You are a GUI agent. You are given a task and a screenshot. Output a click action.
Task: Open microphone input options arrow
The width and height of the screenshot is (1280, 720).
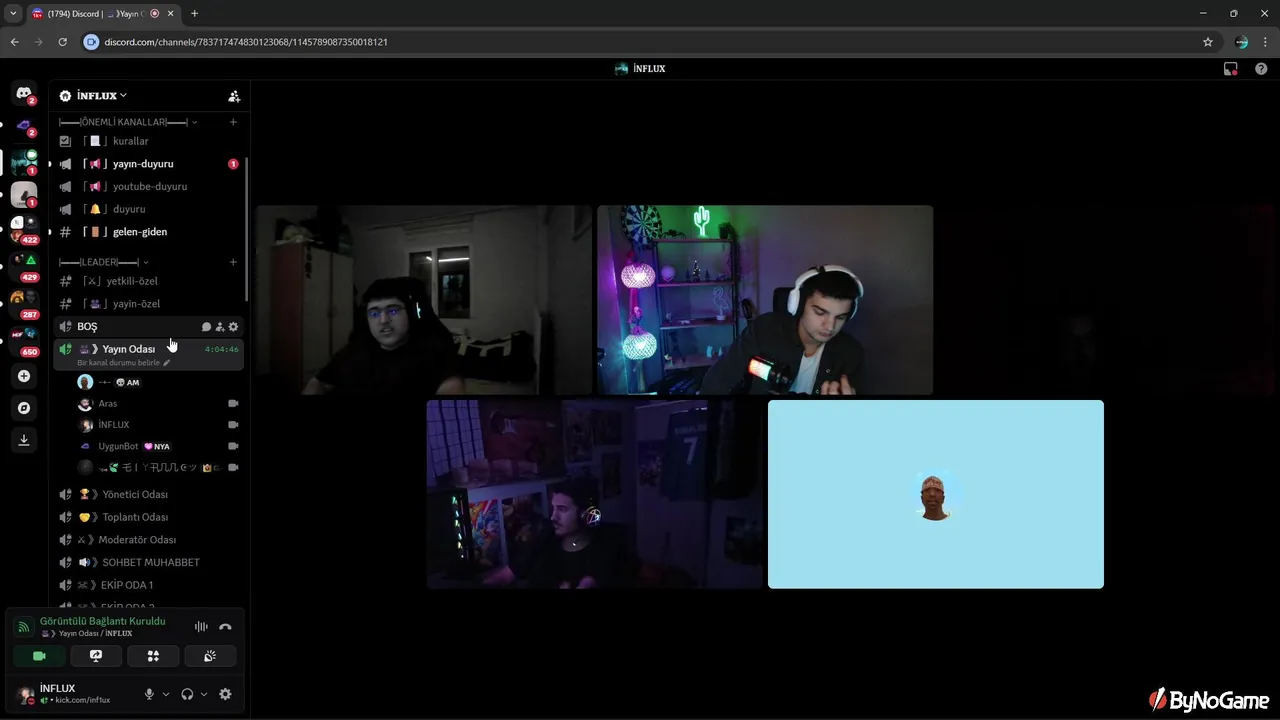(x=166, y=694)
